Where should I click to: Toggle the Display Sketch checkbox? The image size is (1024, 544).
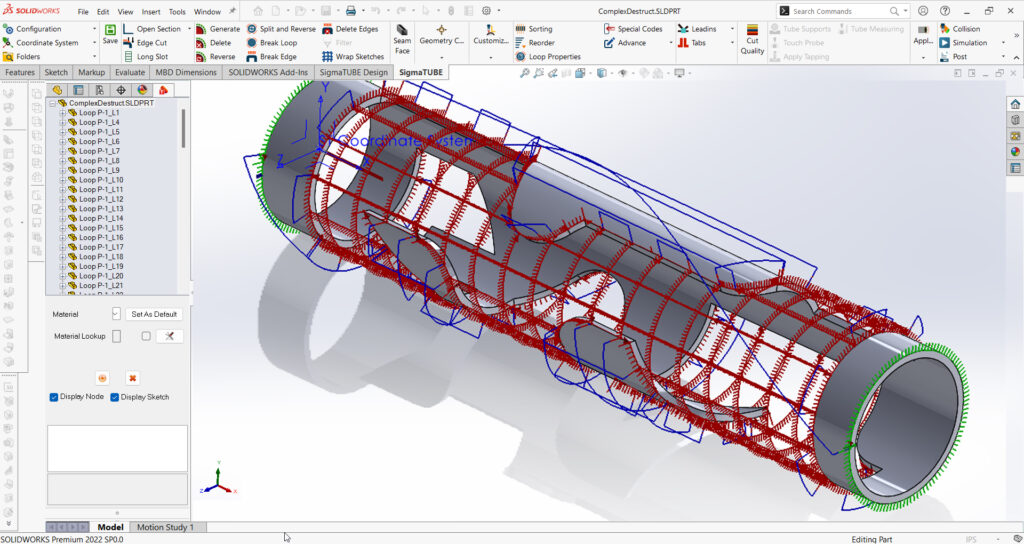pyautogui.click(x=115, y=397)
